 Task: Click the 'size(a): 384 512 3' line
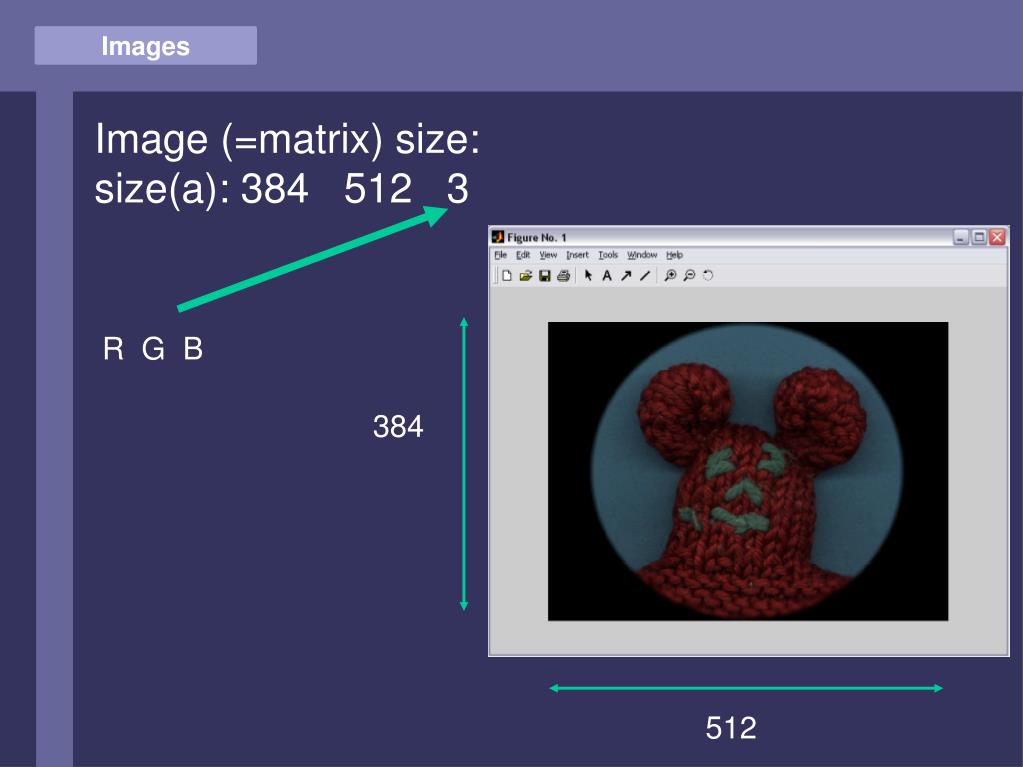click(x=282, y=189)
